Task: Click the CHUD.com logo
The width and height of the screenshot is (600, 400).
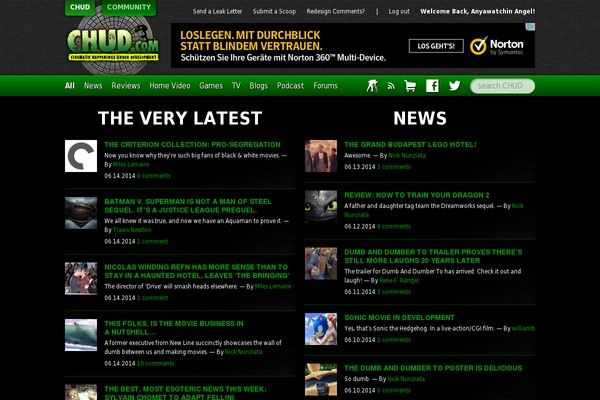Action: click(113, 46)
